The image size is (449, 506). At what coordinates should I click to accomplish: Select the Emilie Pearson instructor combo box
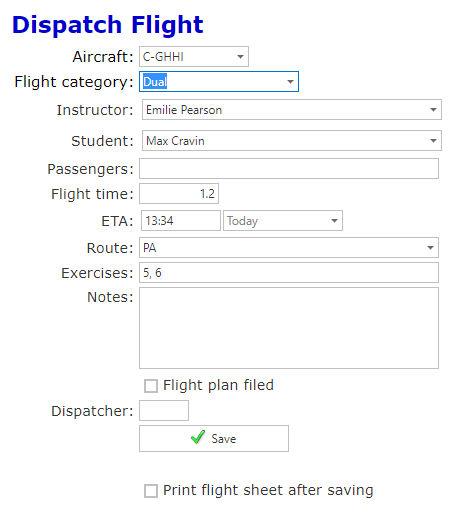coord(292,110)
